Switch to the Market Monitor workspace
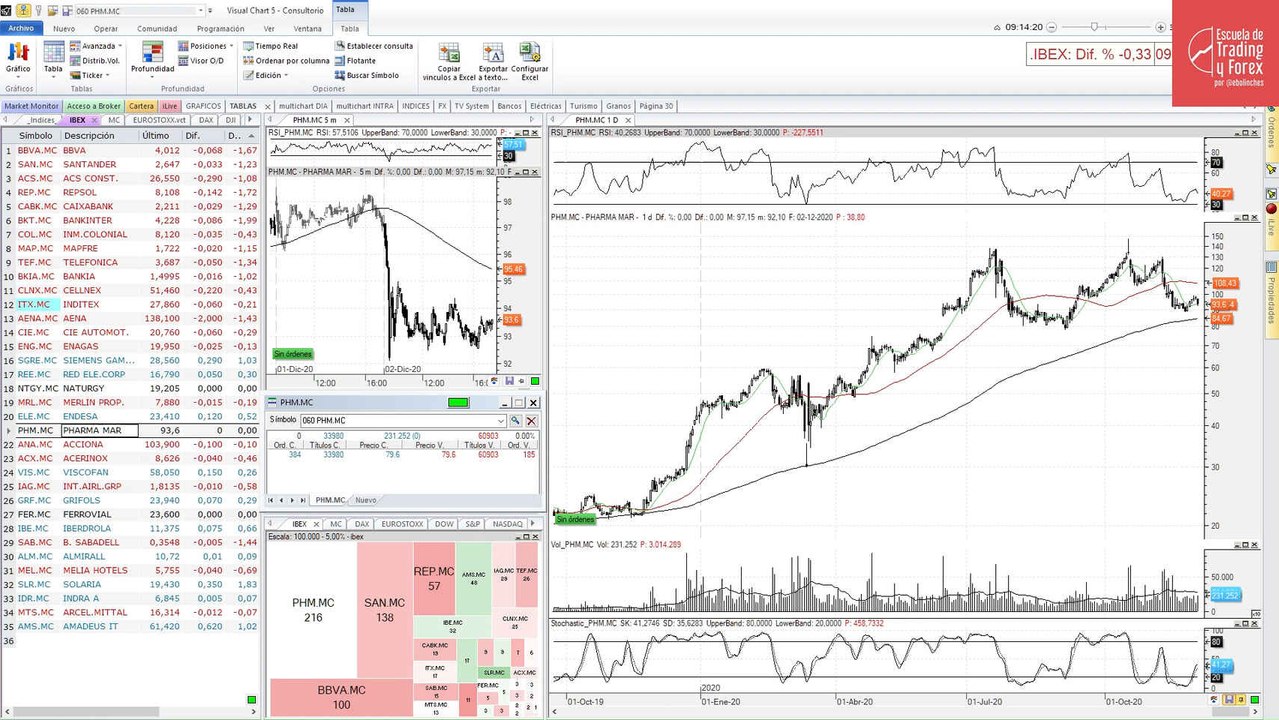The width and height of the screenshot is (1279, 720). pyautogui.click(x=31, y=106)
